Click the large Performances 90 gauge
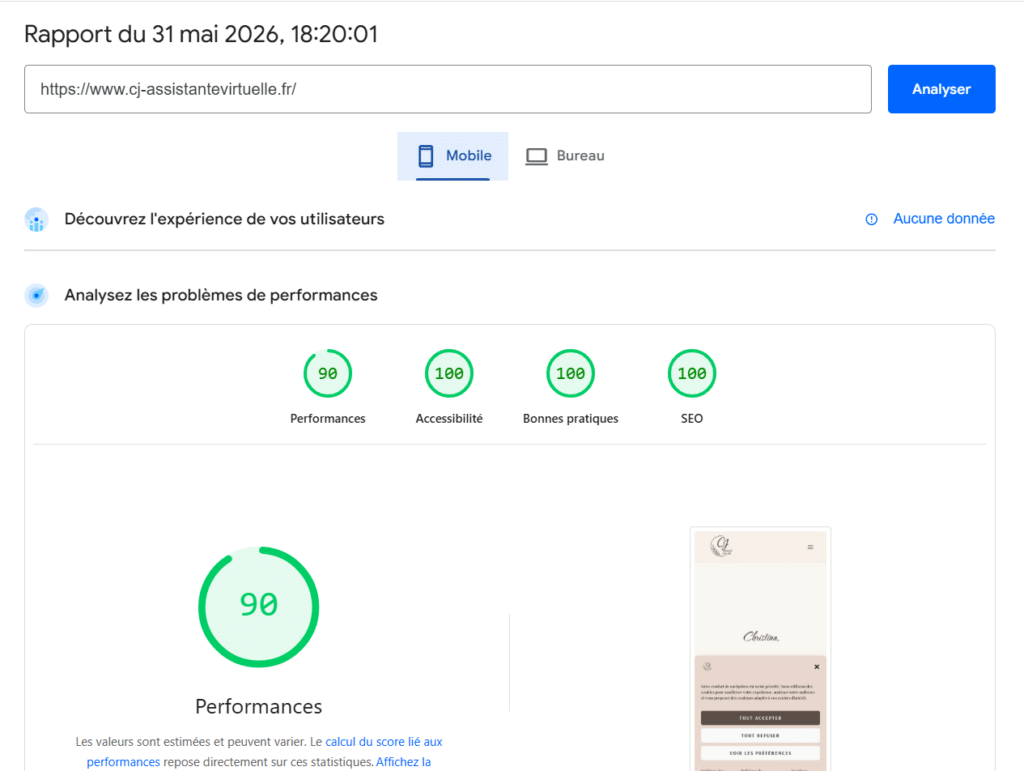 [259, 607]
